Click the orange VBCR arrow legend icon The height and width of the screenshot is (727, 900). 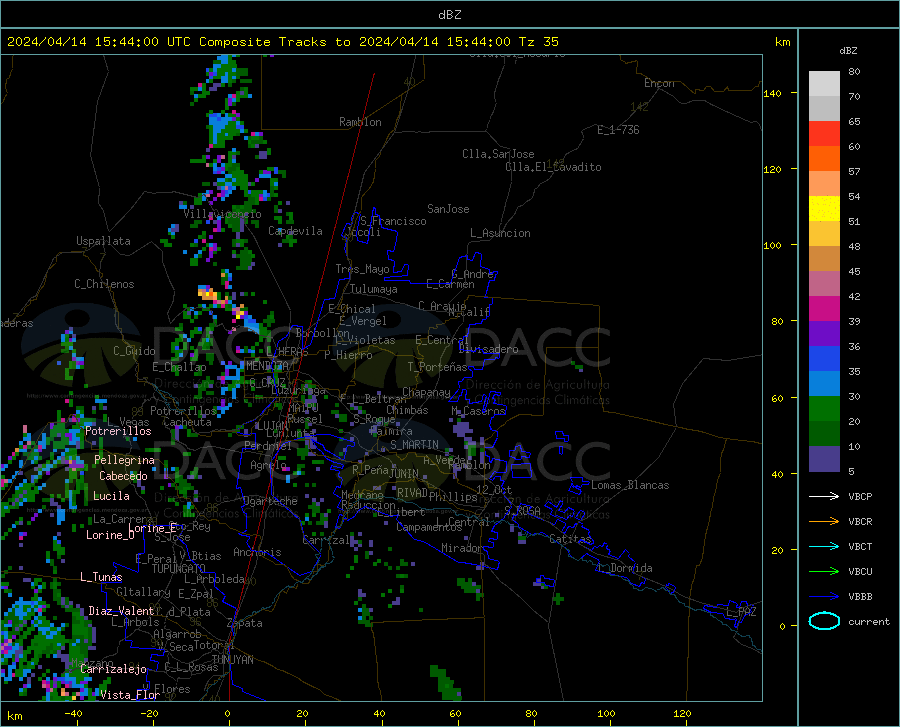pyautogui.click(x=824, y=522)
